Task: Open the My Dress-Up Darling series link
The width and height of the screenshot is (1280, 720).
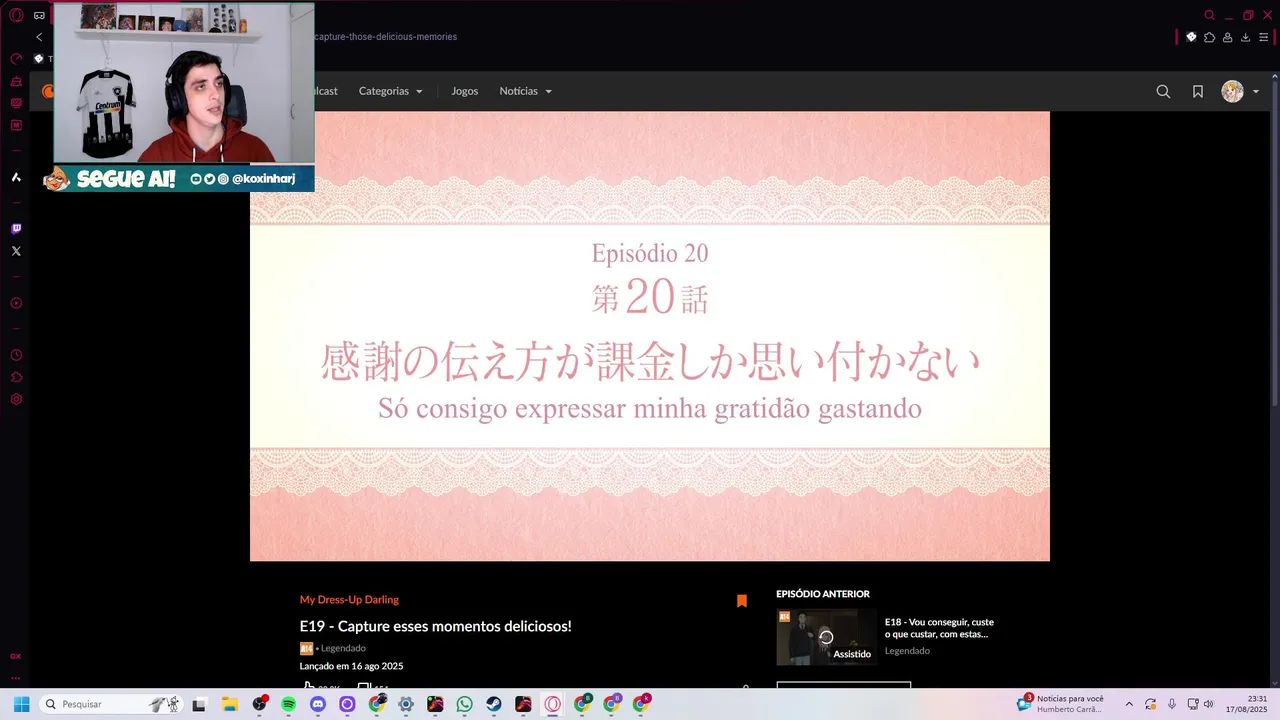Action: pyautogui.click(x=349, y=600)
